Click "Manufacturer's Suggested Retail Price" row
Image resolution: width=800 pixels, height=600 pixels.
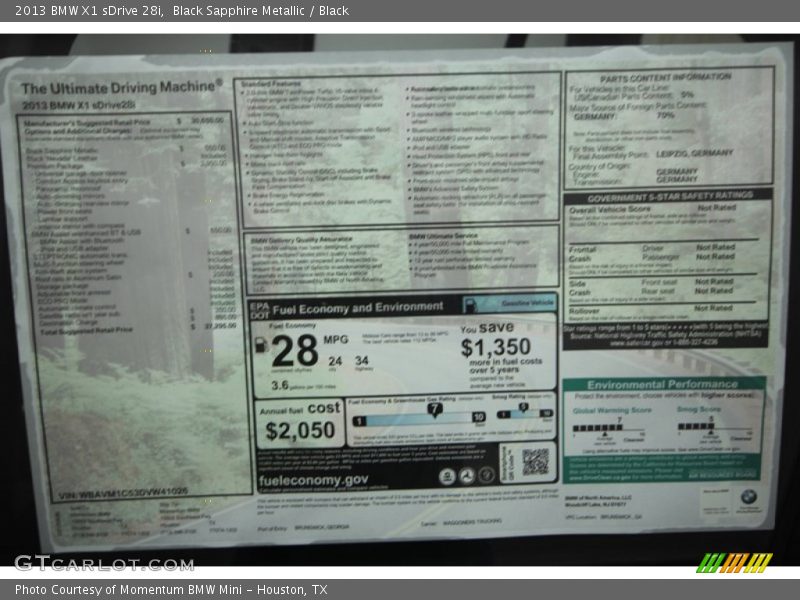(x=123, y=122)
